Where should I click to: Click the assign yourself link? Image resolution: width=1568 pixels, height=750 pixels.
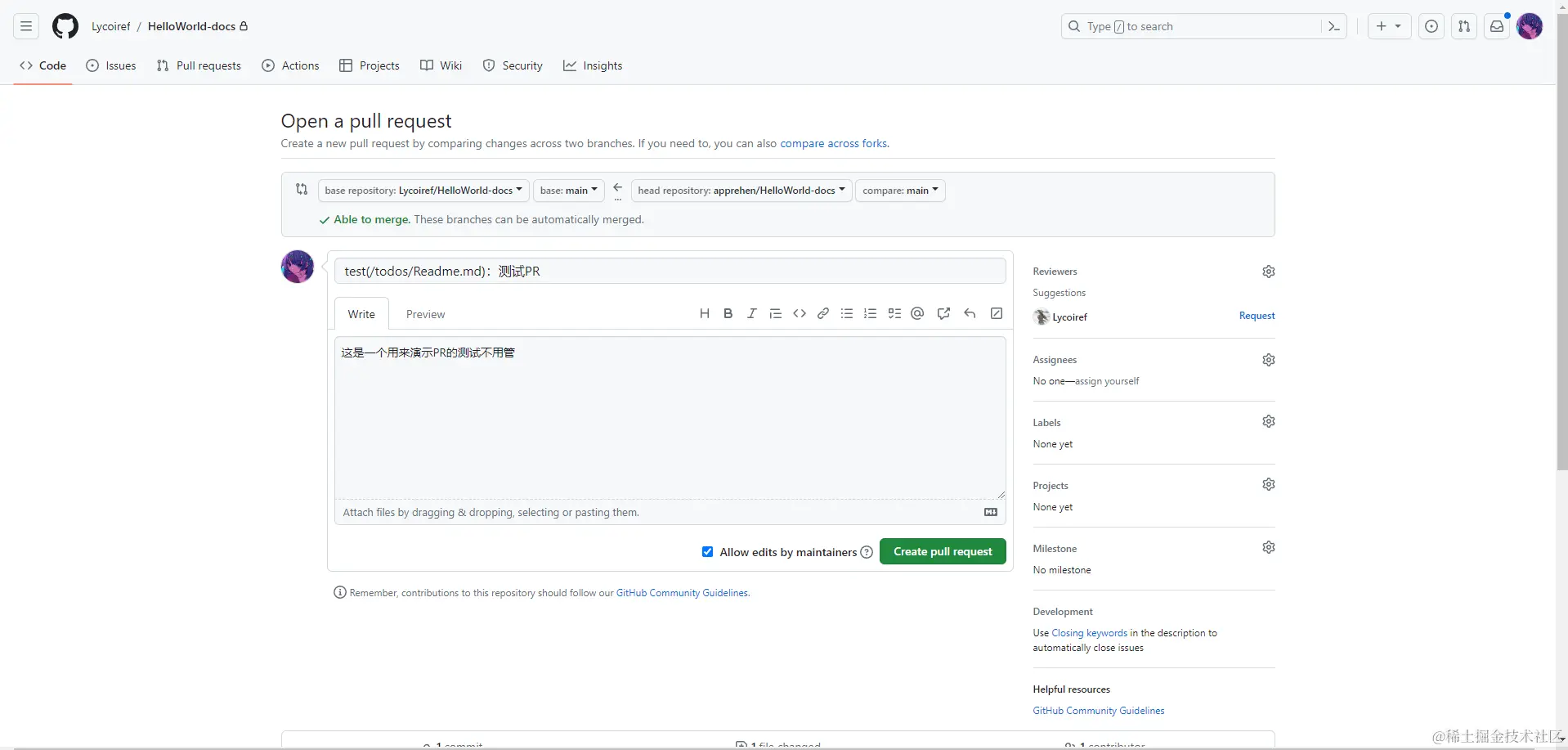[x=1107, y=381]
